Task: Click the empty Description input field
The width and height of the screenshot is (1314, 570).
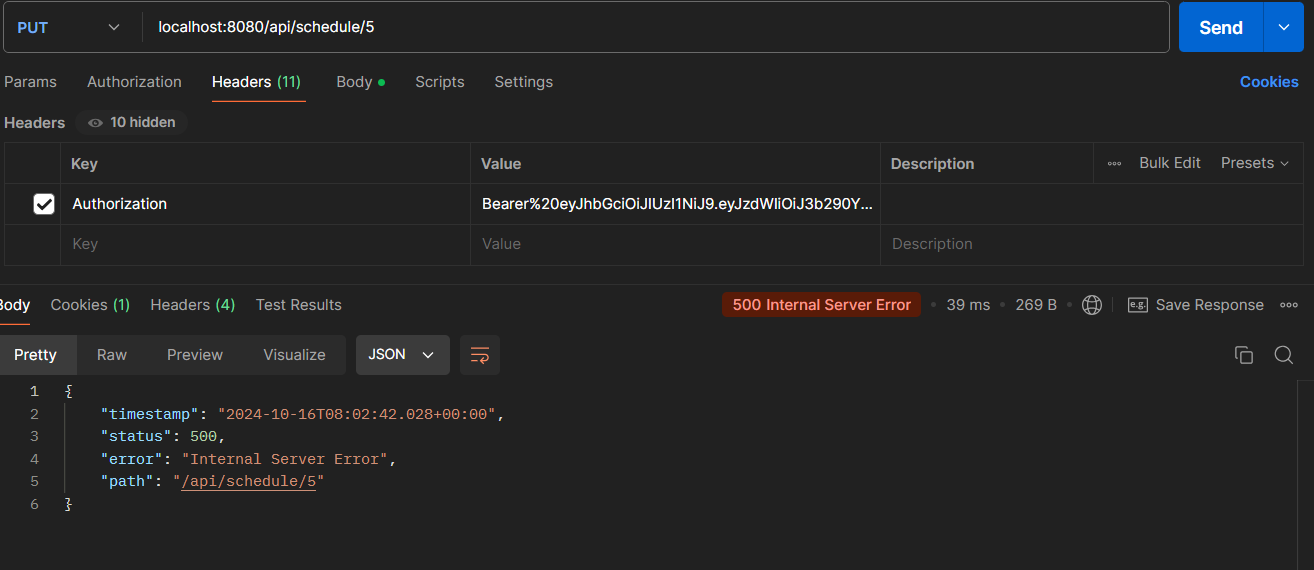Action: click(1092, 244)
